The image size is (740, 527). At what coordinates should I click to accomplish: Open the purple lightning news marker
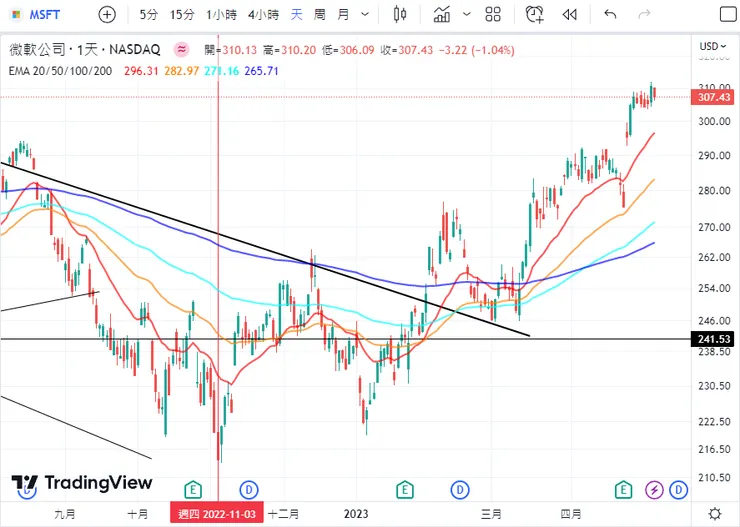(x=654, y=490)
